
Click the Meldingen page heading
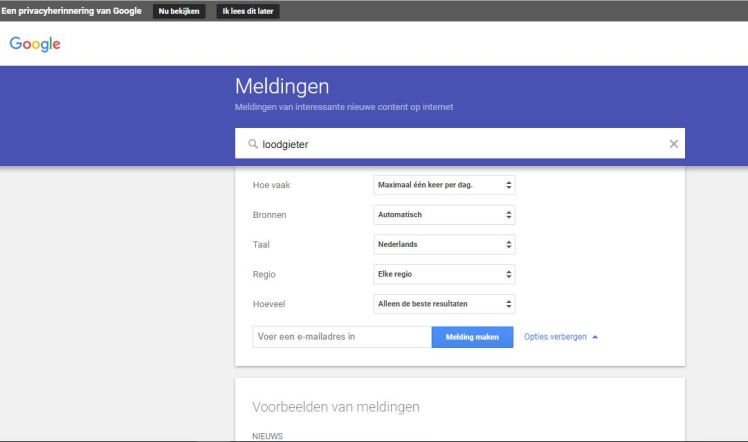tap(281, 87)
